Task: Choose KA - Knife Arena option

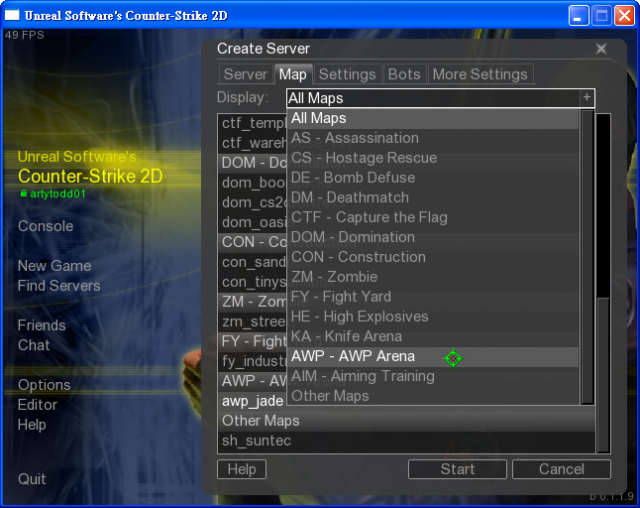Action: click(433, 336)
